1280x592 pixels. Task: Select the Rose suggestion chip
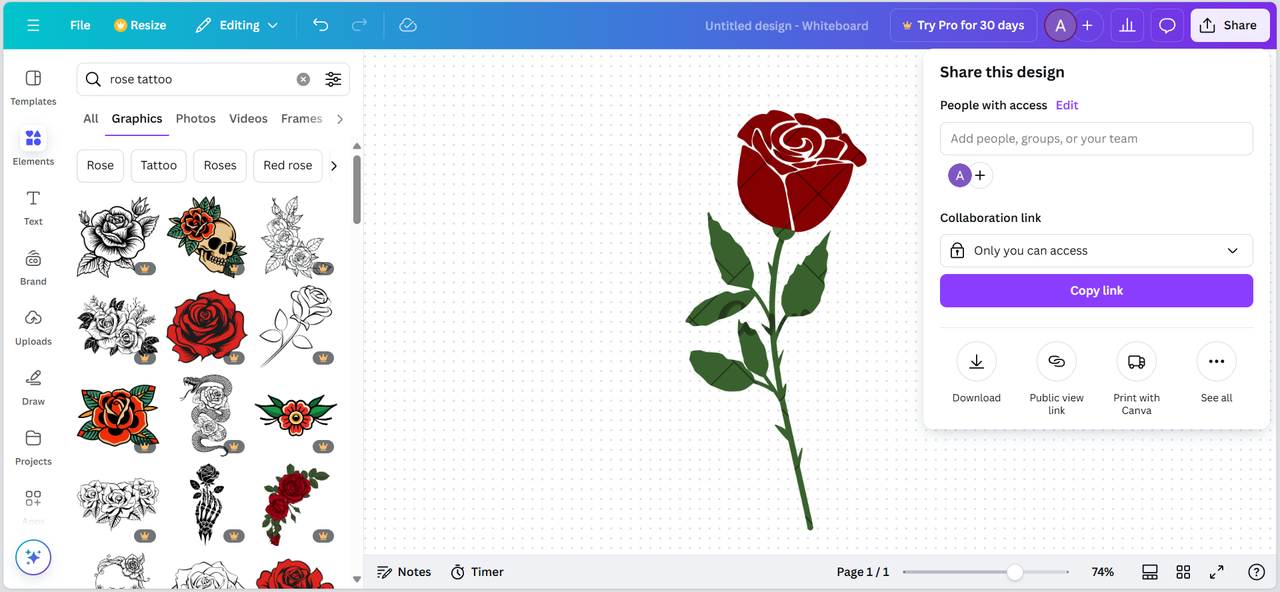[x=100, y=166]
